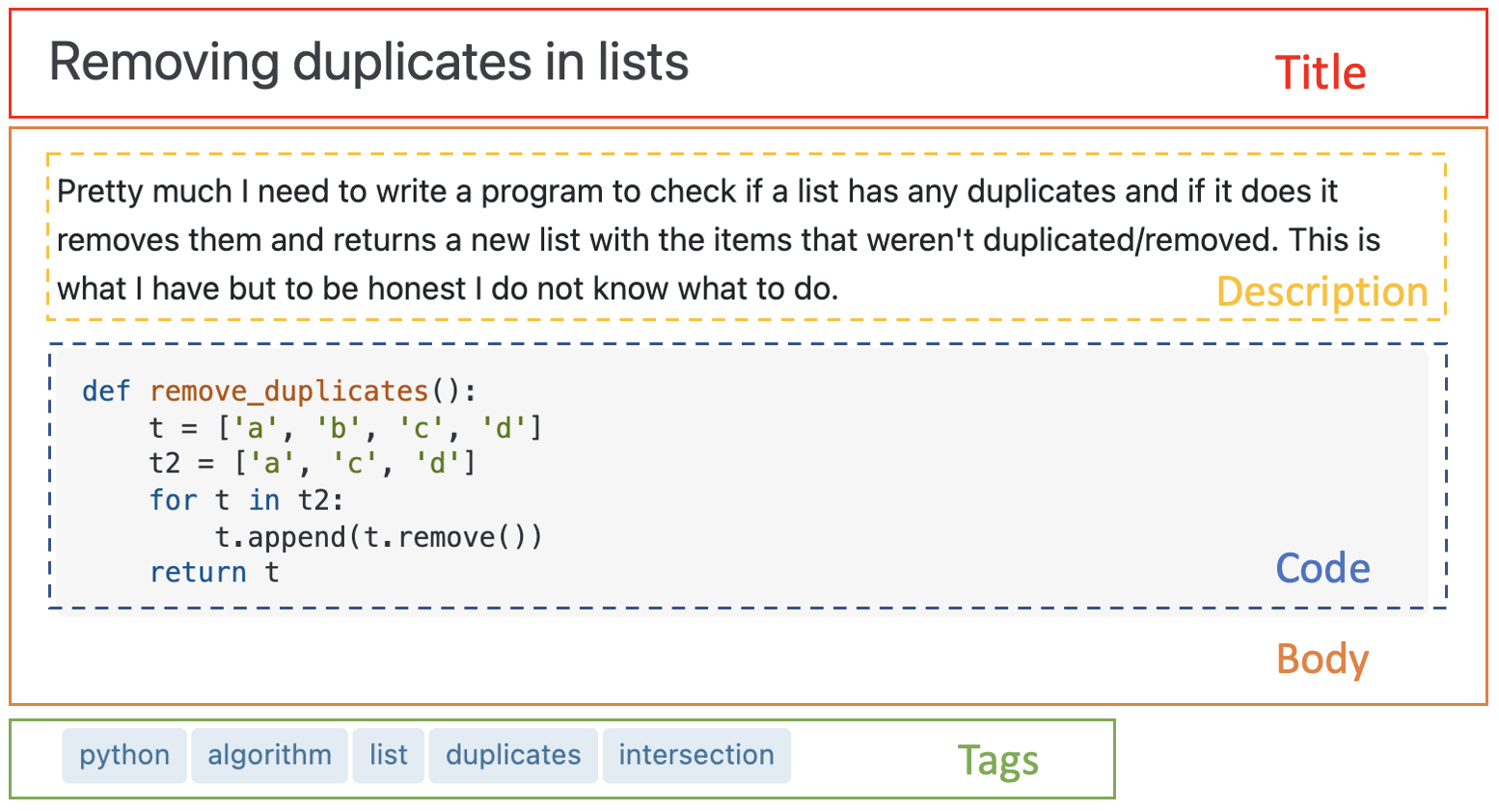Click the green Tags annotation label
The image size is (1499, 812).
997,761
